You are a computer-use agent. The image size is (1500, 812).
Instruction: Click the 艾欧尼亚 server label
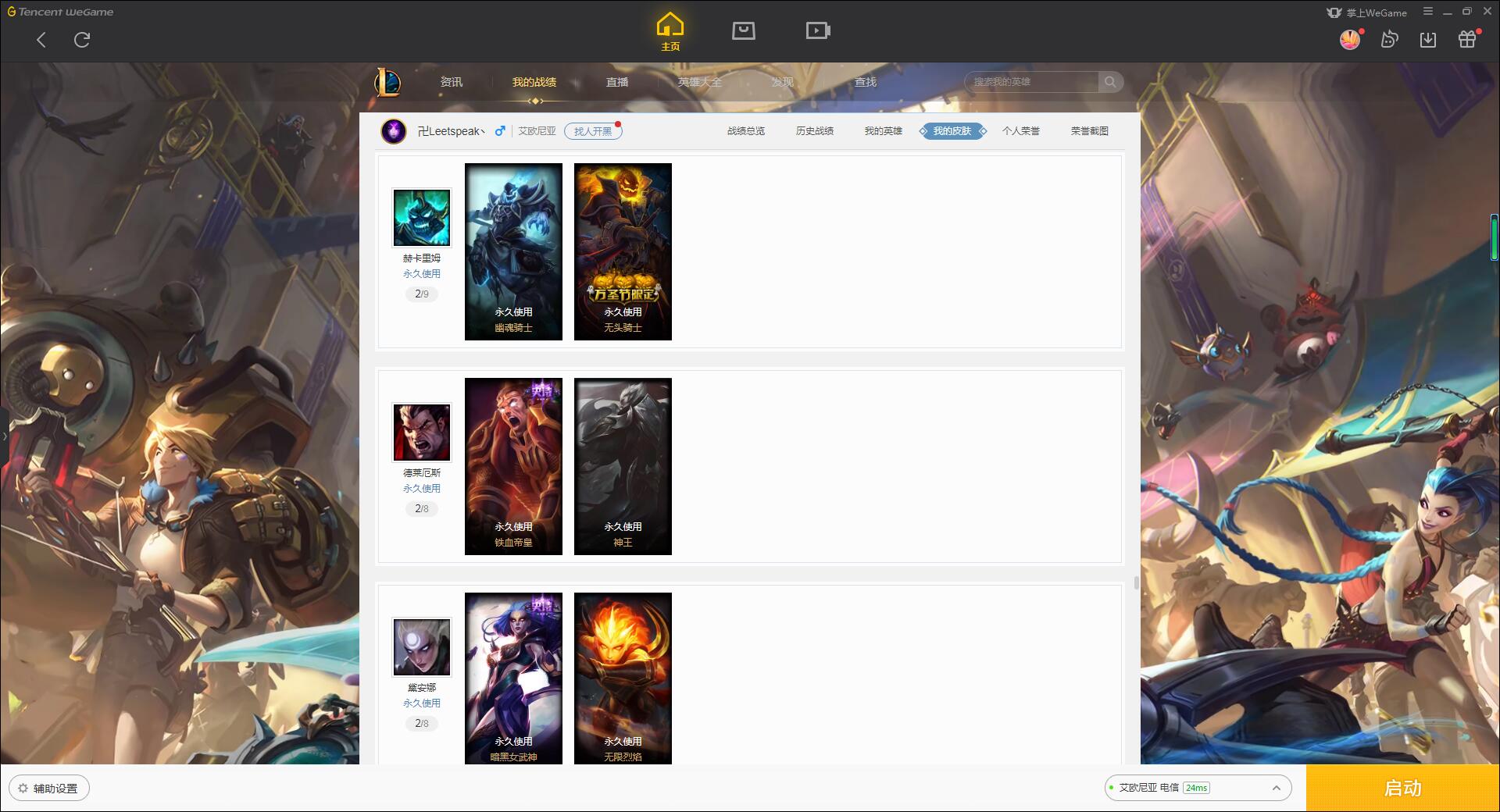[537, 131]
